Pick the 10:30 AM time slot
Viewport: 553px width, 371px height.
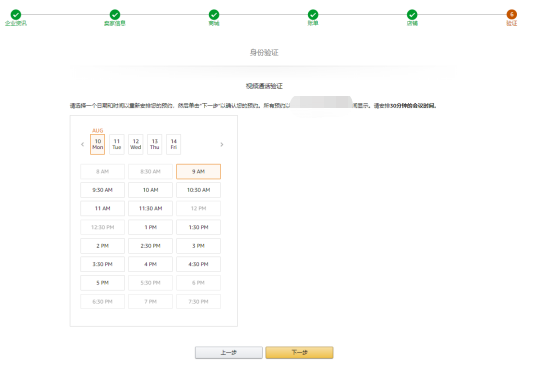point(199,190)
